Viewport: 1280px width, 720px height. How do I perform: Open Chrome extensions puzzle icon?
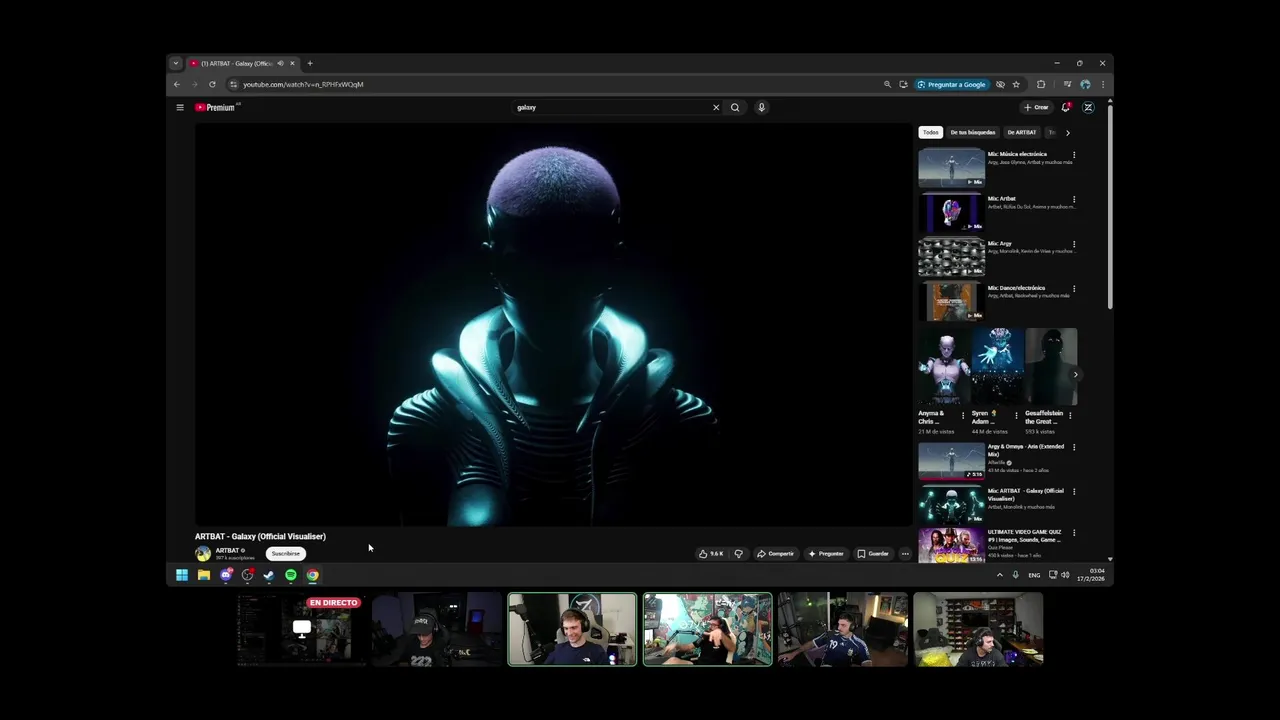click(x=1041, y=84)
